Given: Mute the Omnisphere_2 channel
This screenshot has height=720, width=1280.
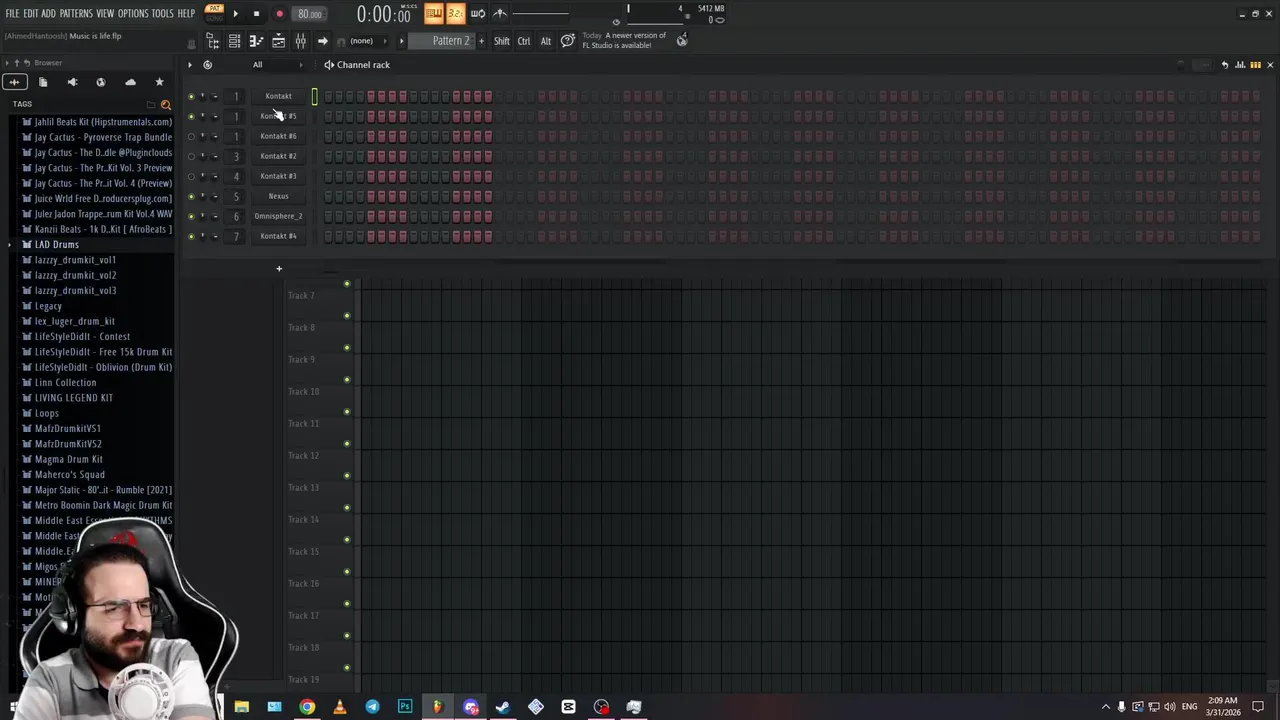Looking at the screenshot, I should coord(191,216).
